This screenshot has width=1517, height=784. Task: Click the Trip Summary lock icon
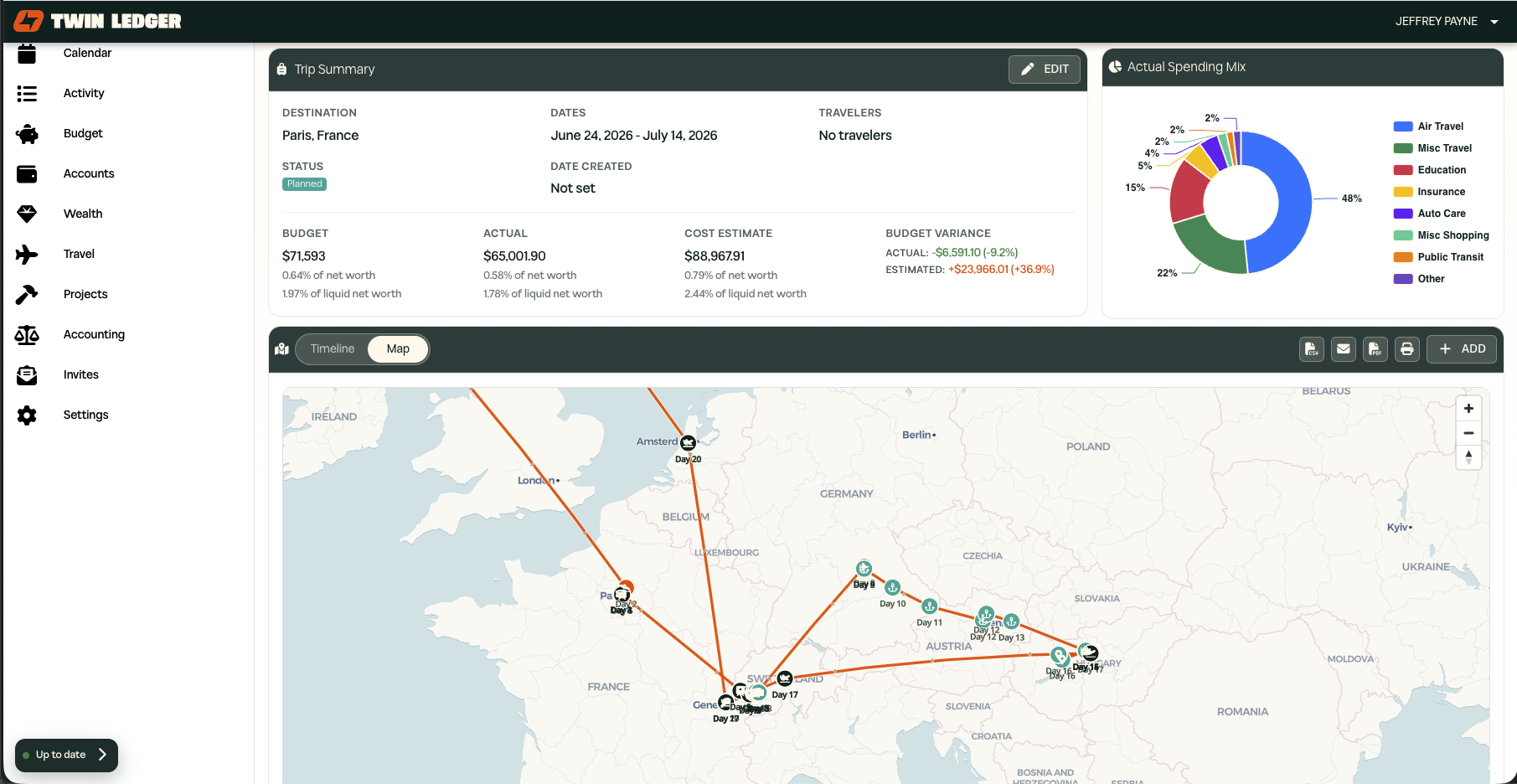(x=281, y=70)
